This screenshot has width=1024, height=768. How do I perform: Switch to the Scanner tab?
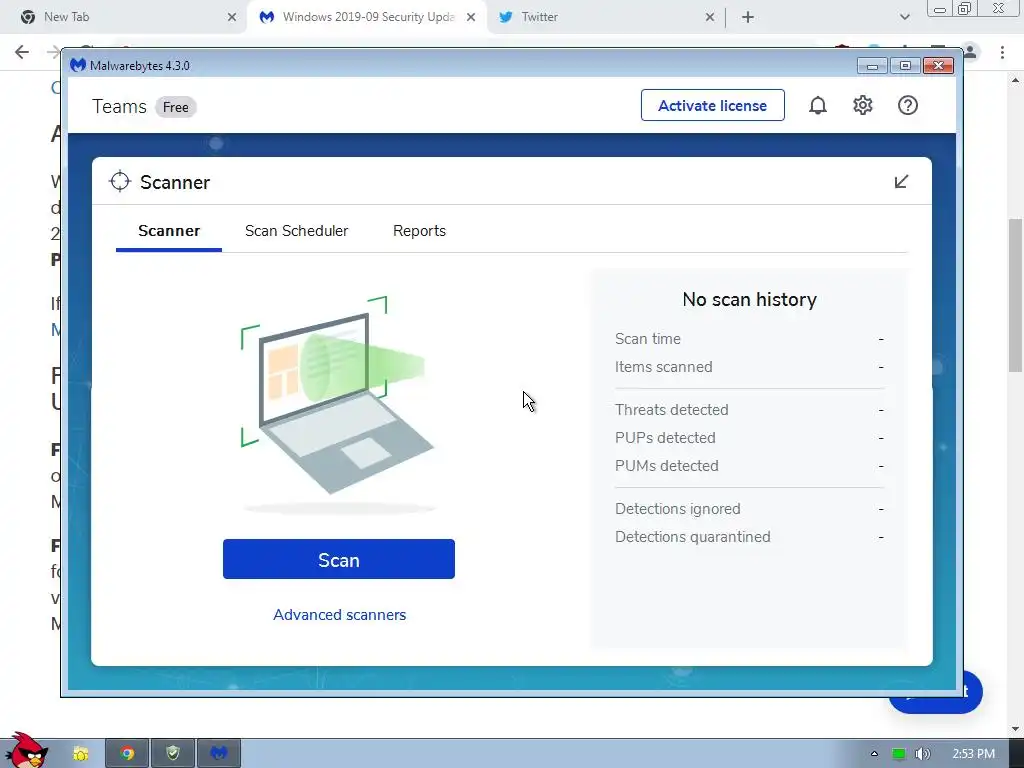[169, 231]
